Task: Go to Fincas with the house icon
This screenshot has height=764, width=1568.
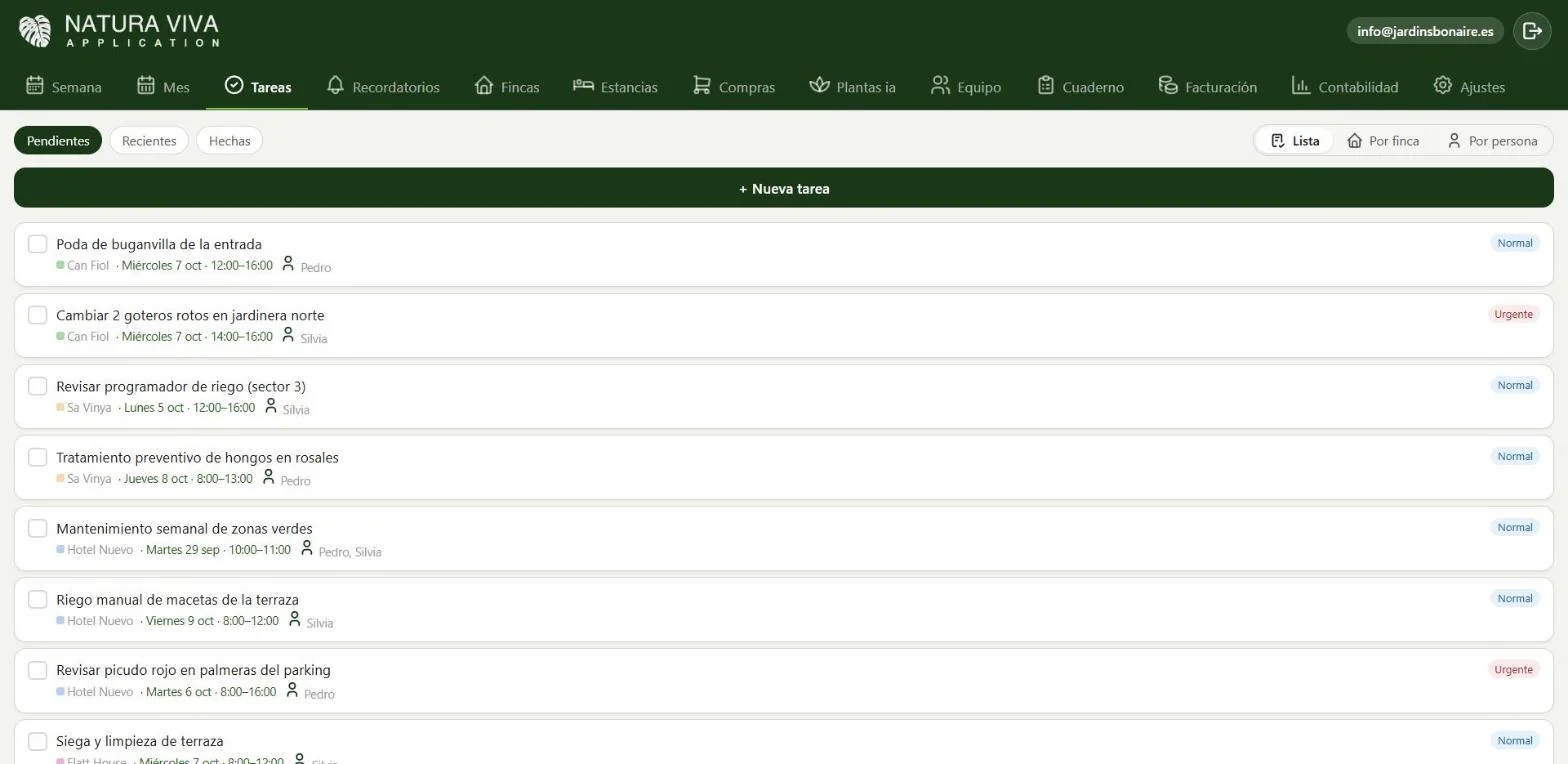Action: point(507,87)
